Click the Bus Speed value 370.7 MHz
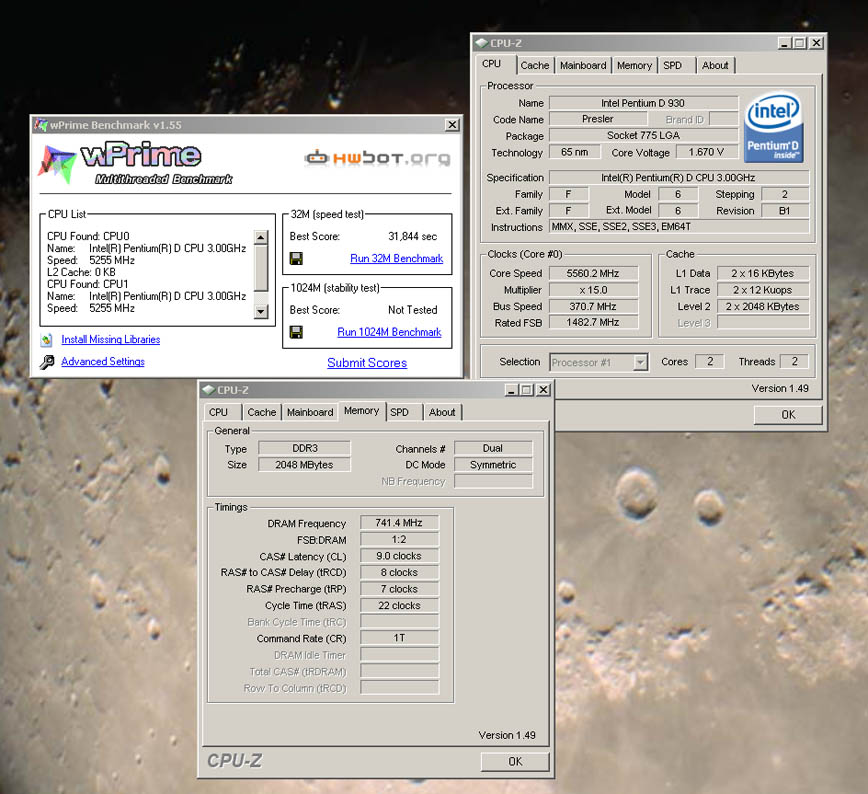The width and height of the screenshot is (868, 794). 593,306
